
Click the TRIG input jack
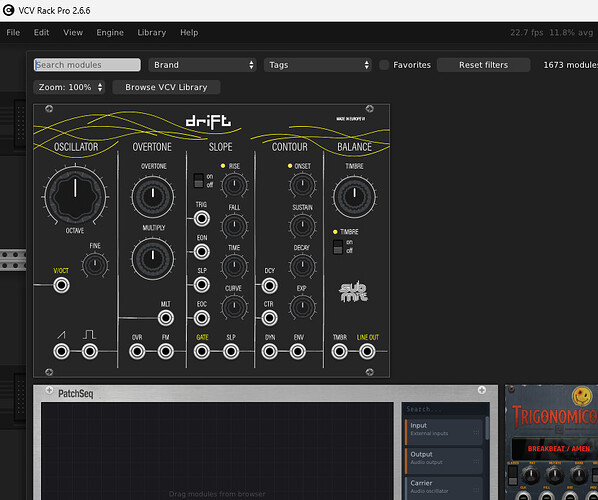coord(202,219)
